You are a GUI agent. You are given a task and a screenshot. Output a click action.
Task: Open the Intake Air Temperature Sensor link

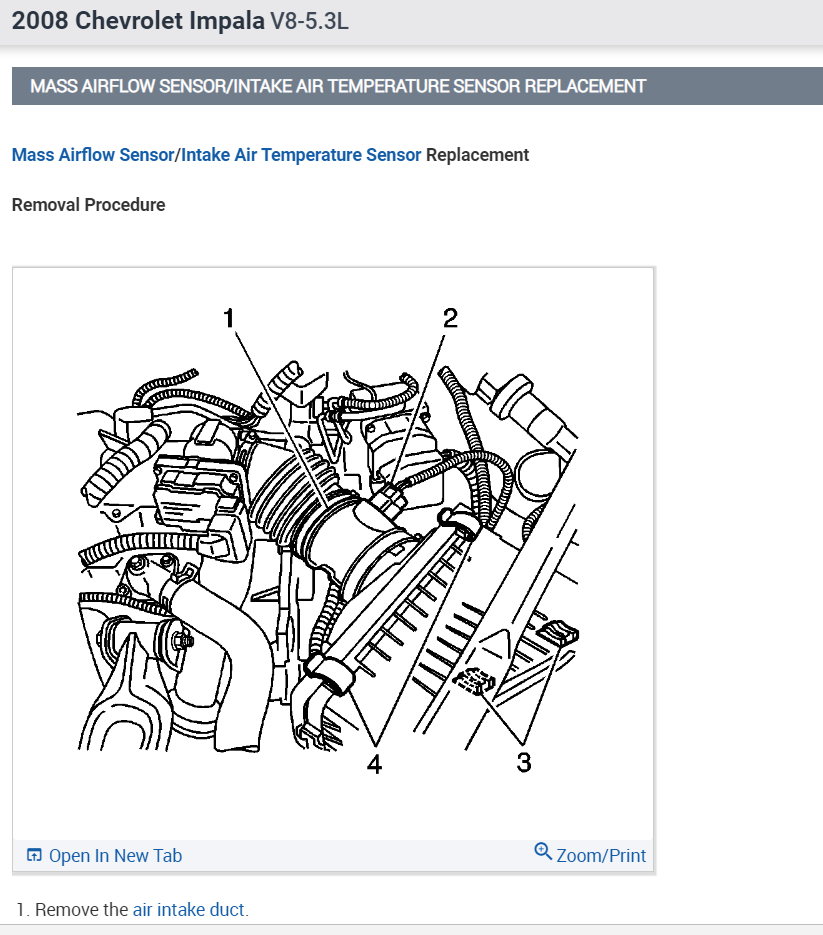(x=301, y=155)
